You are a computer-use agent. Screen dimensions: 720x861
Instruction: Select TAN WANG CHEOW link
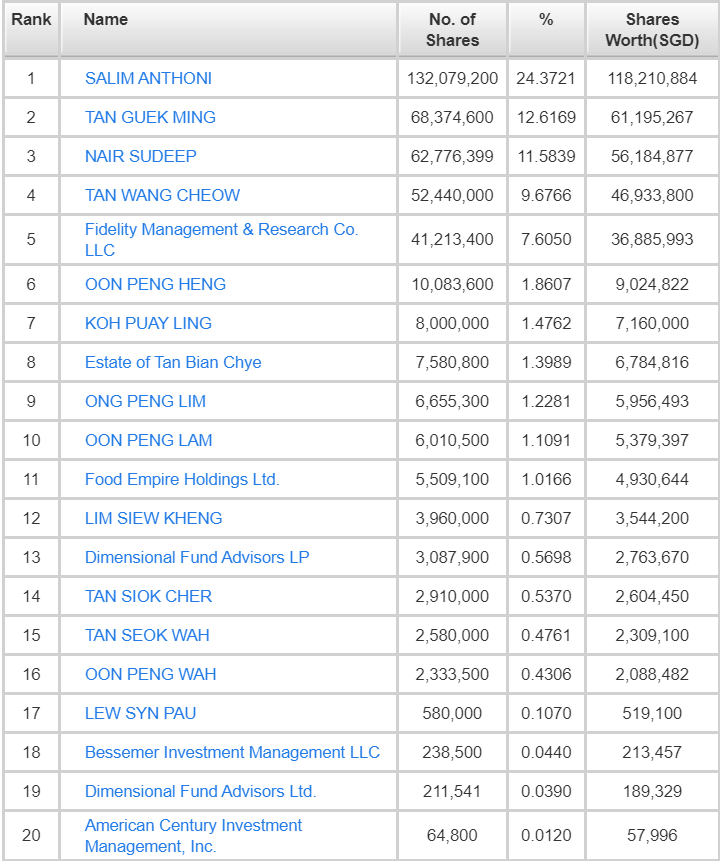[162, 195]
